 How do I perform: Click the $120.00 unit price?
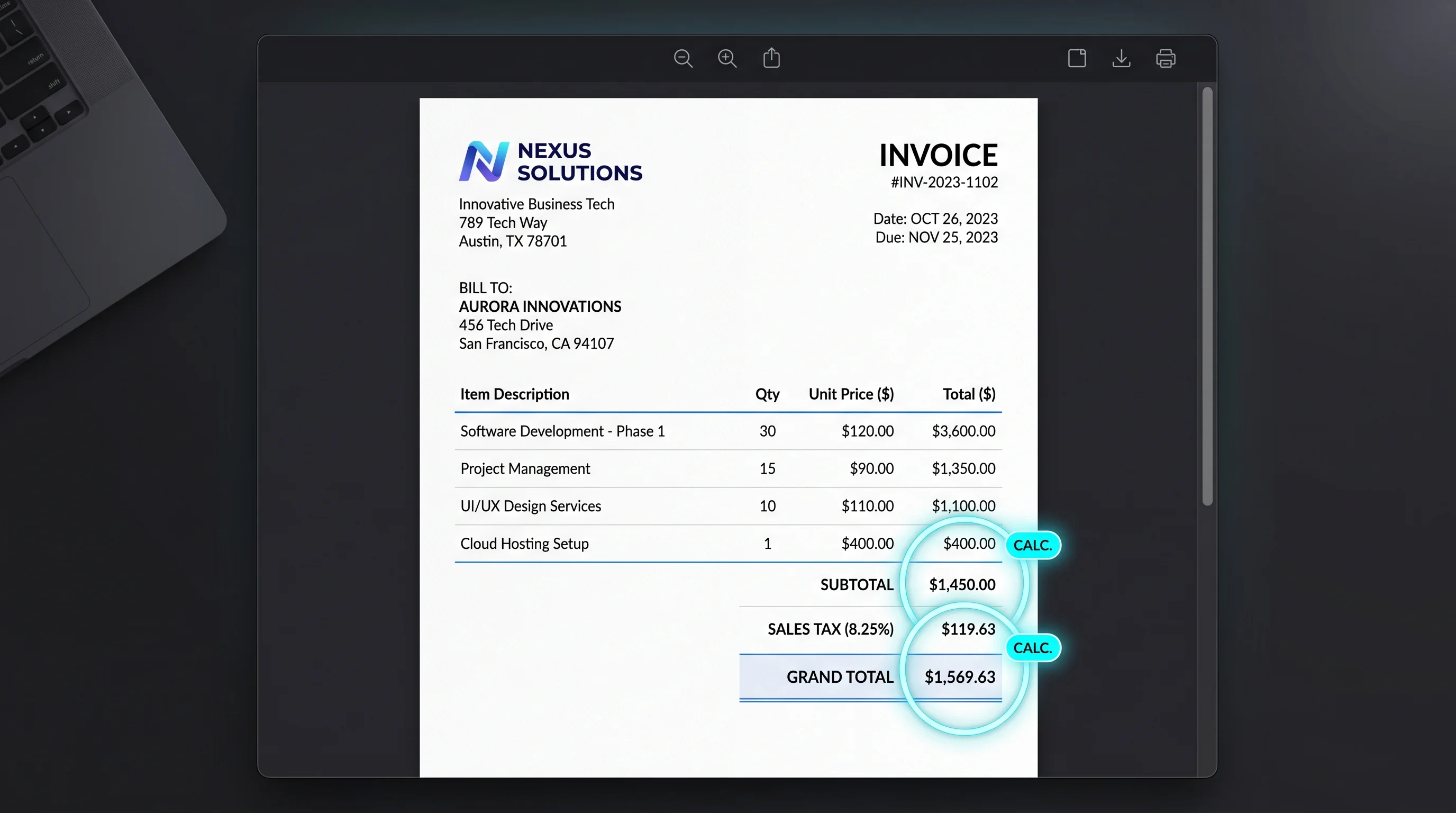868,431
